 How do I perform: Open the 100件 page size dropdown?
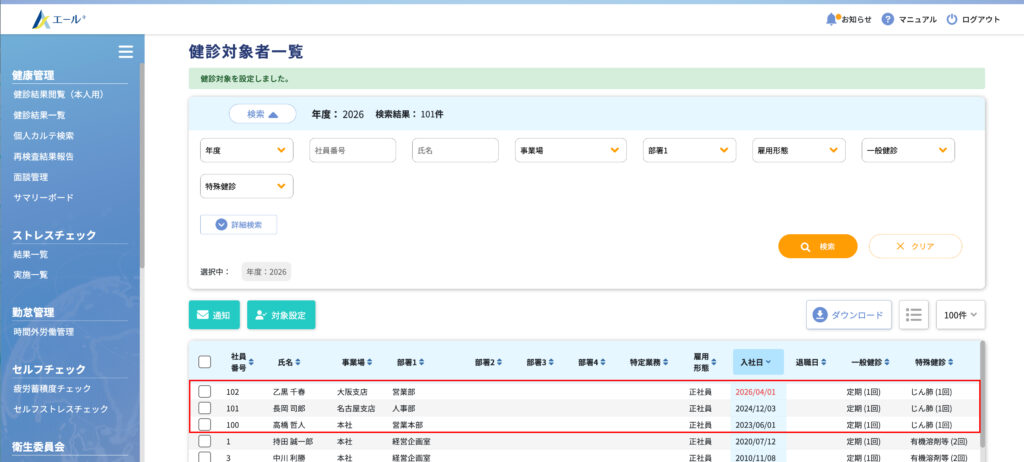click(960, 314)
